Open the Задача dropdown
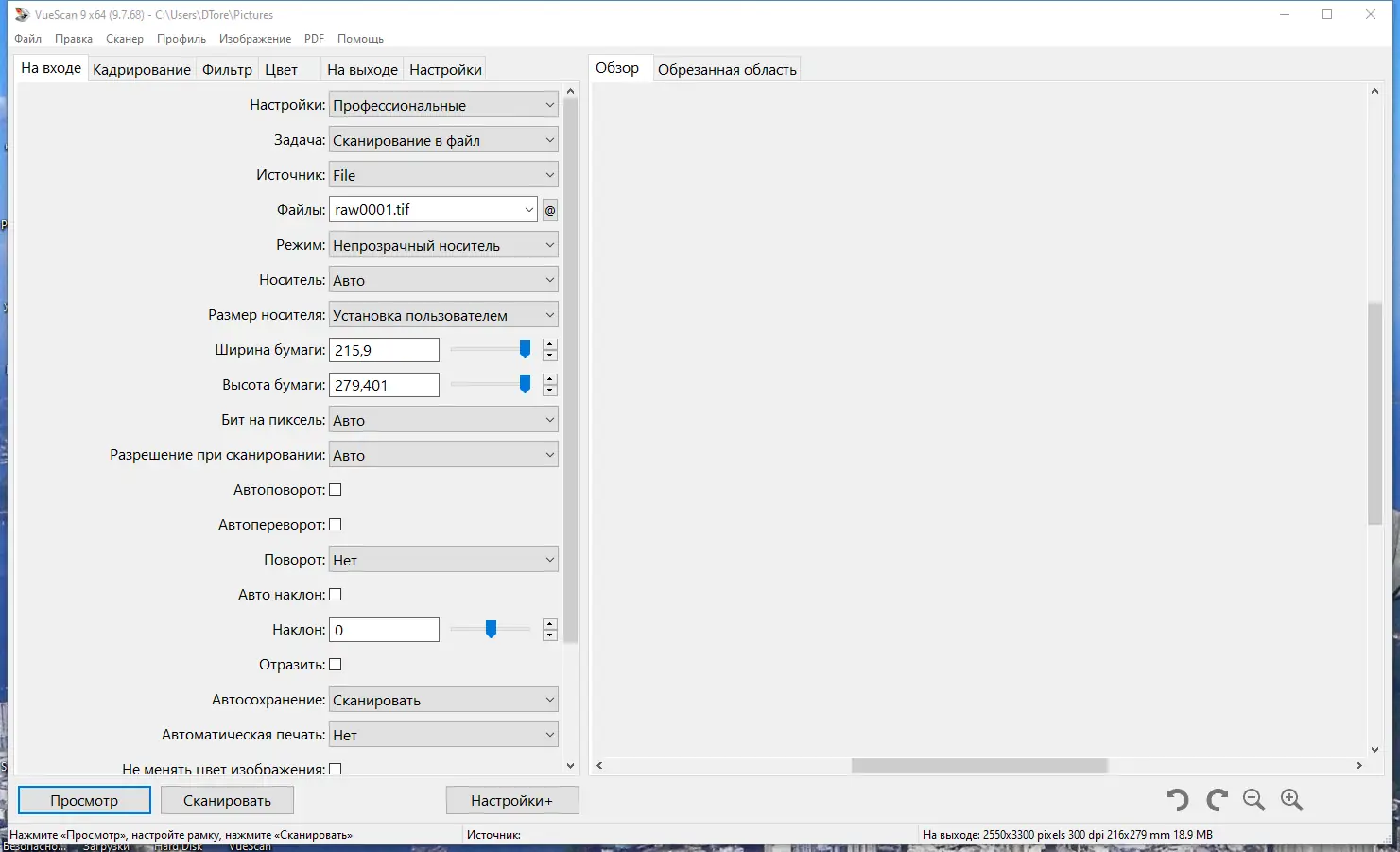The width and height of the screenshot is (1400, 852). point(443,140)
